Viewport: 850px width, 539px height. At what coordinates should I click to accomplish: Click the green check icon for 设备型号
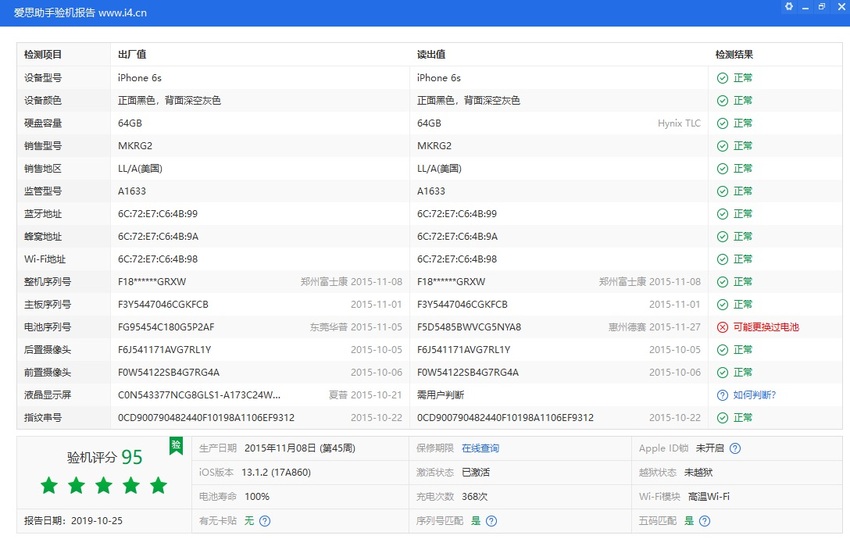[x=722, y=78]
